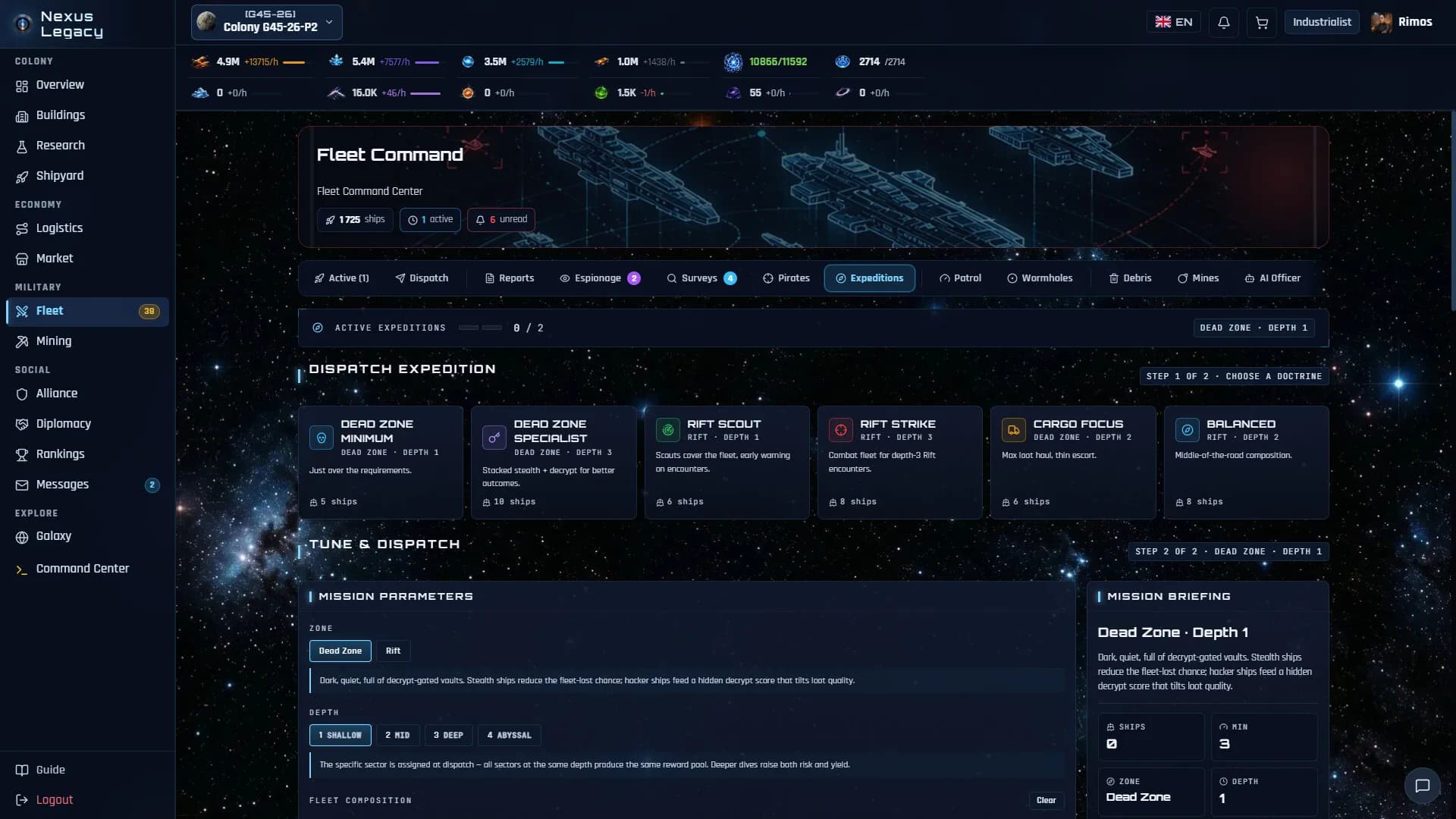Click the Rift Scout doctrine icon
1456x819 pixels.
coord(667,430)
